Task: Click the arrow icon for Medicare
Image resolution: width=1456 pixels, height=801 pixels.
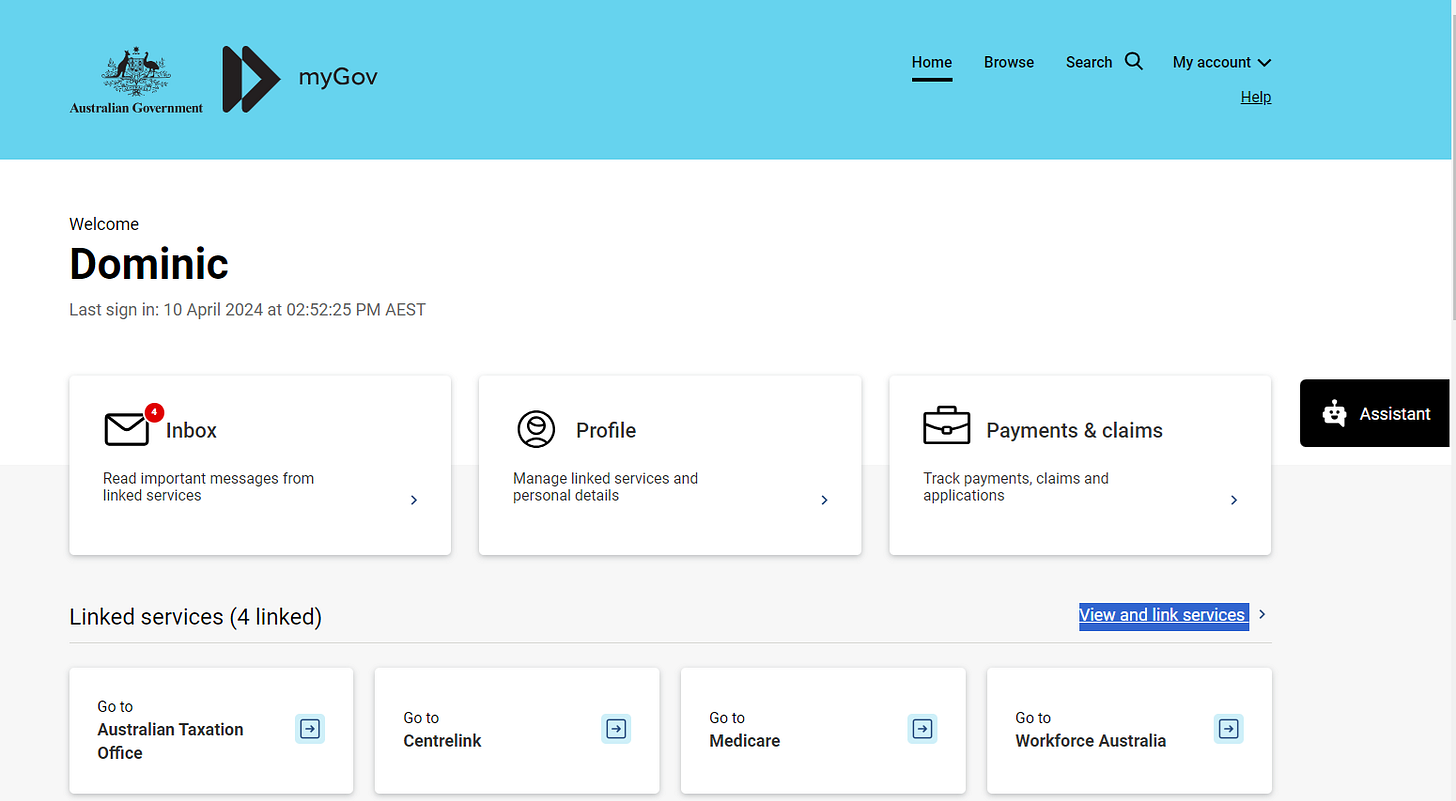Action: (x=922, y=728)
